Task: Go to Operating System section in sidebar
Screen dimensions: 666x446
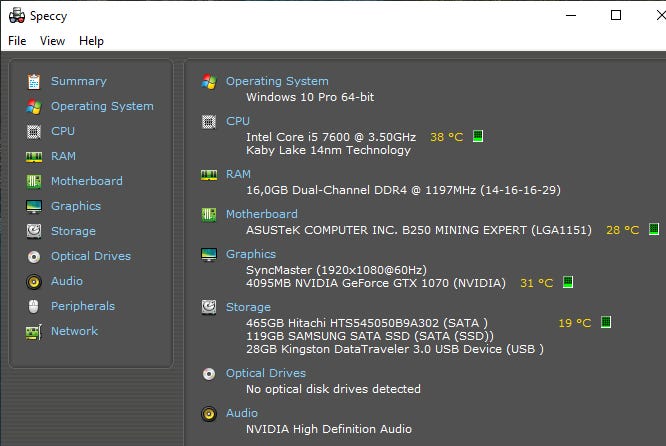Action: click(102, 106)
